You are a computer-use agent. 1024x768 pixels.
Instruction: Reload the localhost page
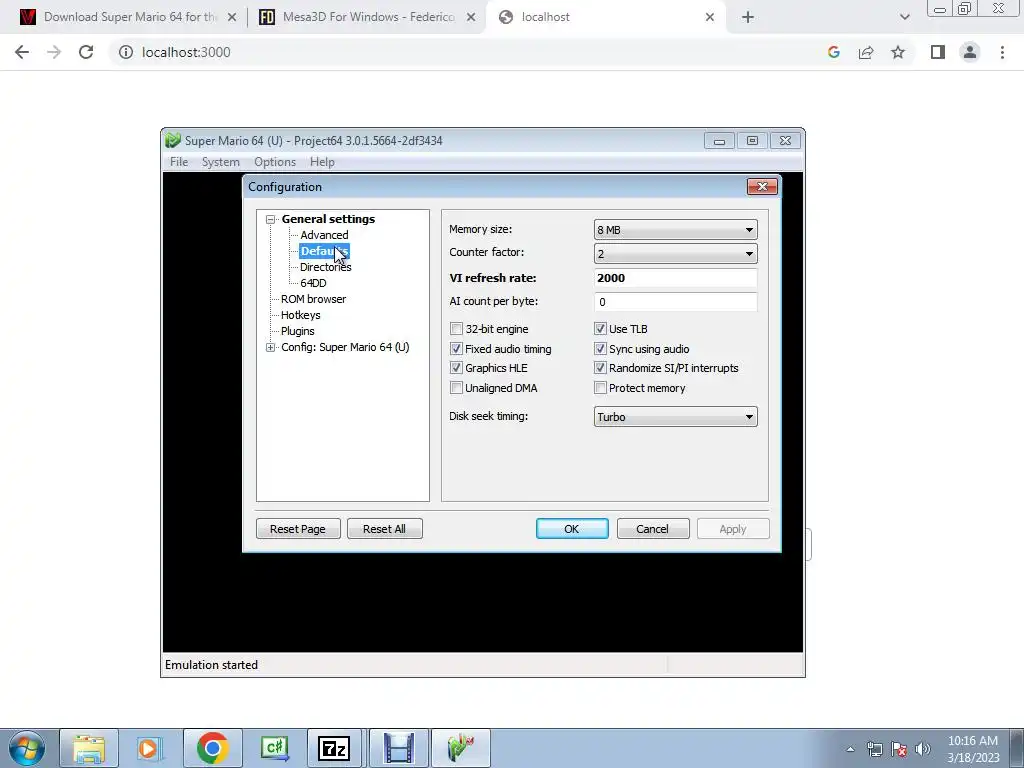(x=86, y=52)
